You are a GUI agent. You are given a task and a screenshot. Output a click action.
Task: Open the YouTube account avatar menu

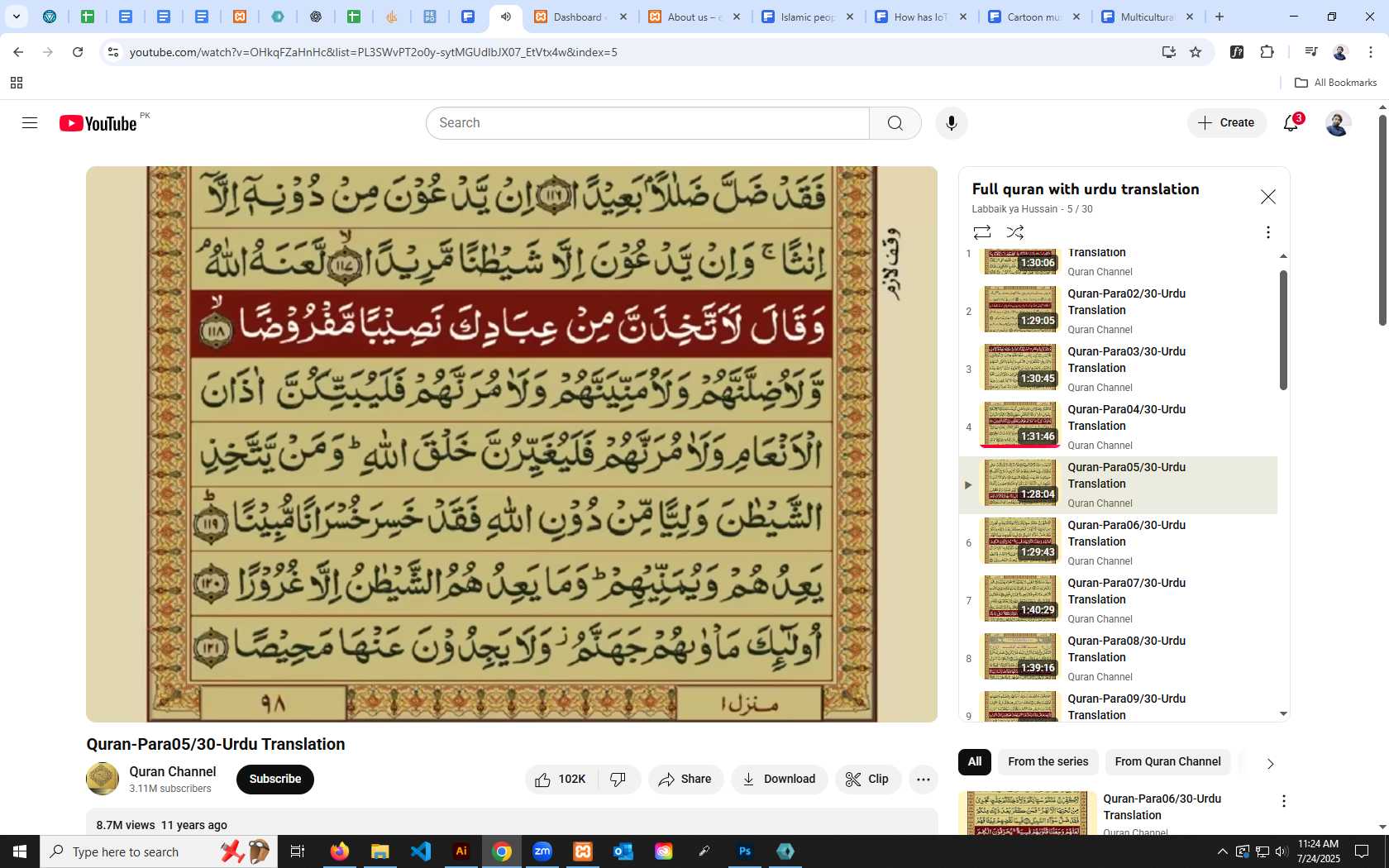point(1338,123)
